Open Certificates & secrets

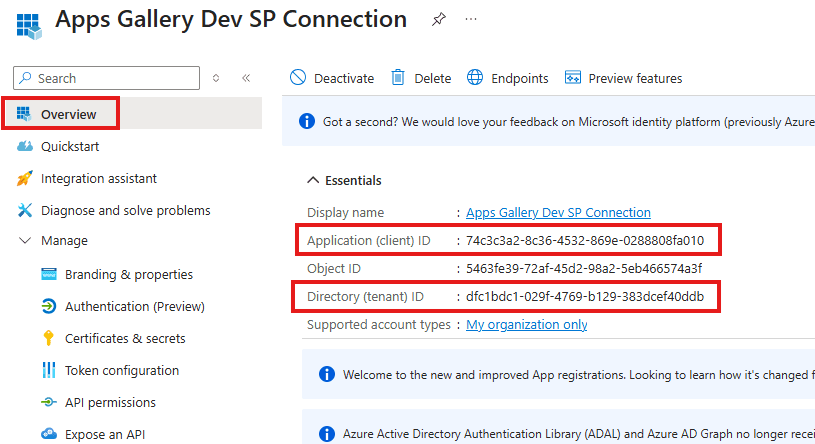point(125,338)
